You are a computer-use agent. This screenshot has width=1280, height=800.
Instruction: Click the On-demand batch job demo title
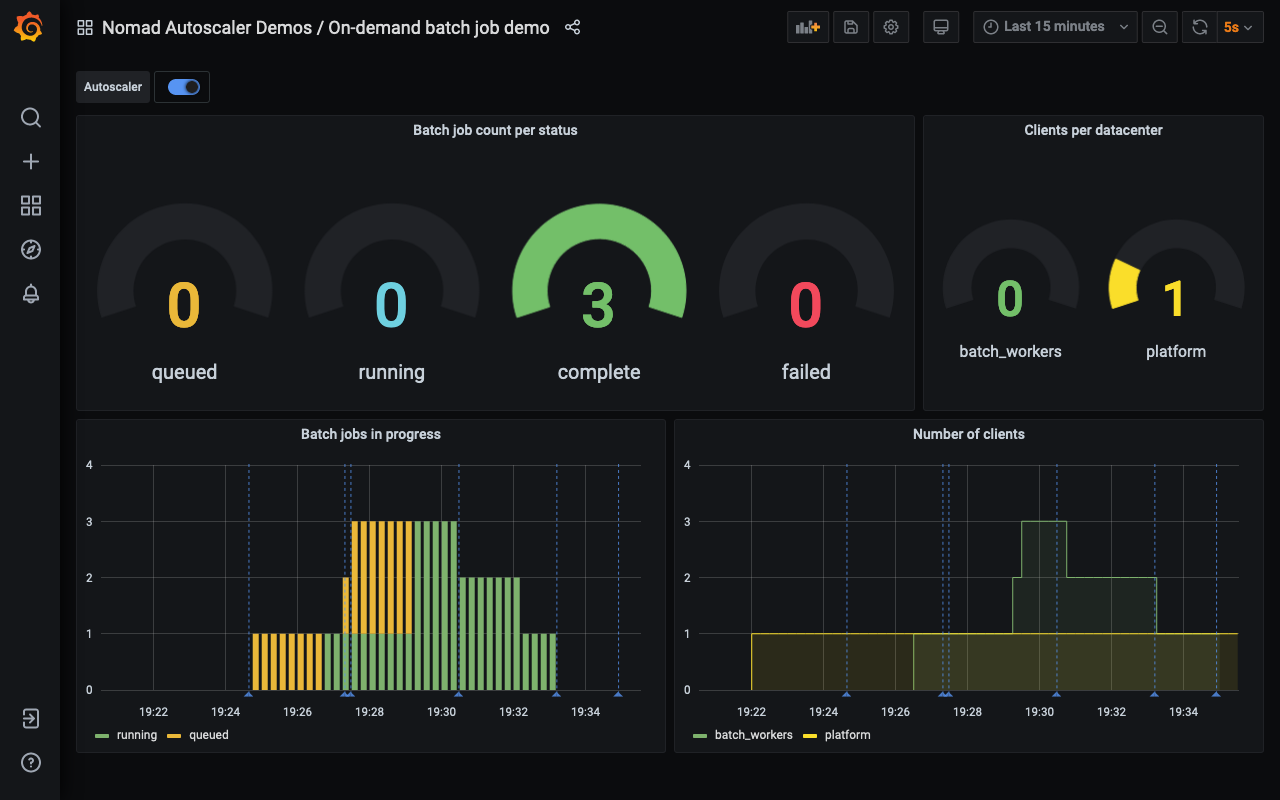click(439, 28)
